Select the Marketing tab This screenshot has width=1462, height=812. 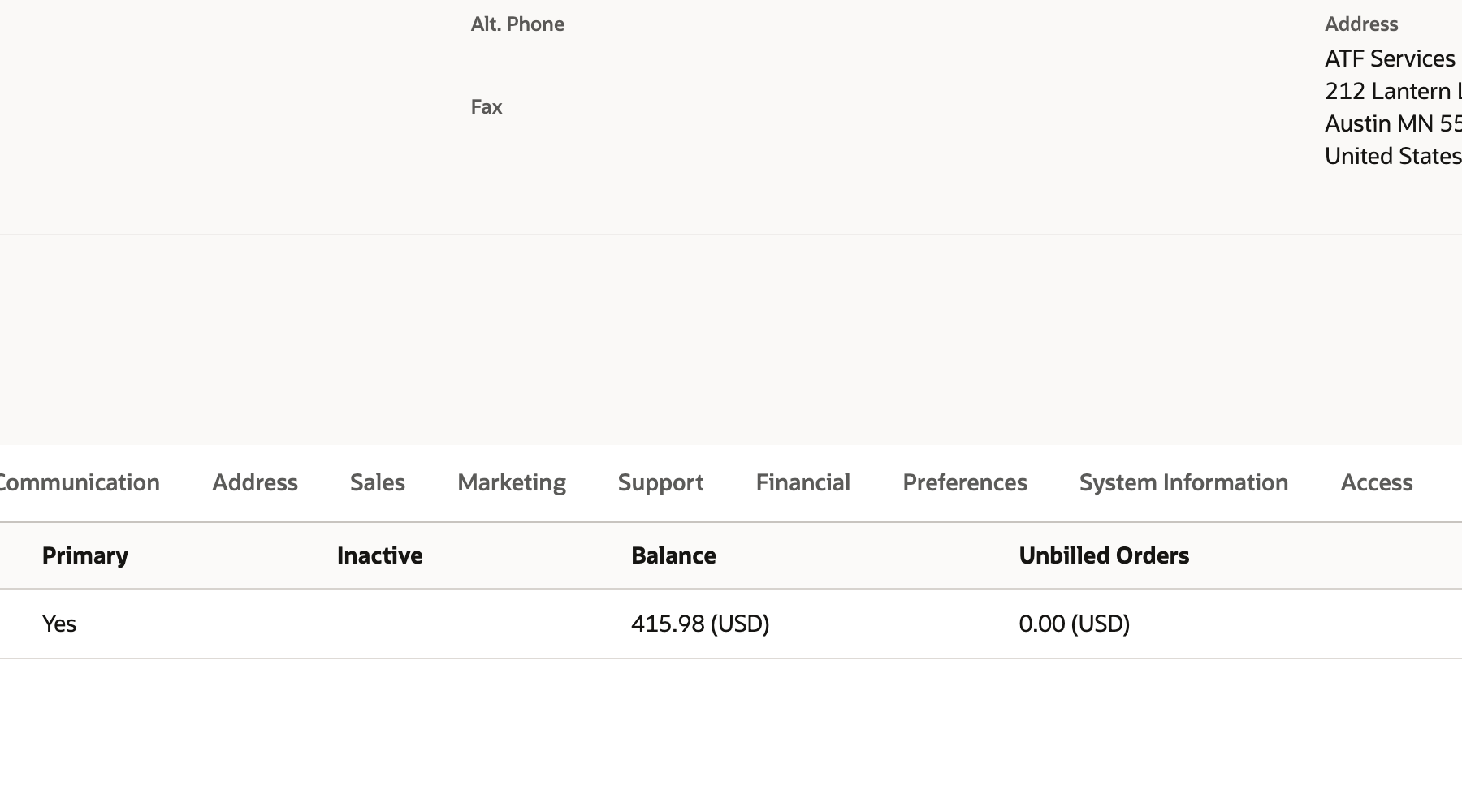click(x=512, y=482)
